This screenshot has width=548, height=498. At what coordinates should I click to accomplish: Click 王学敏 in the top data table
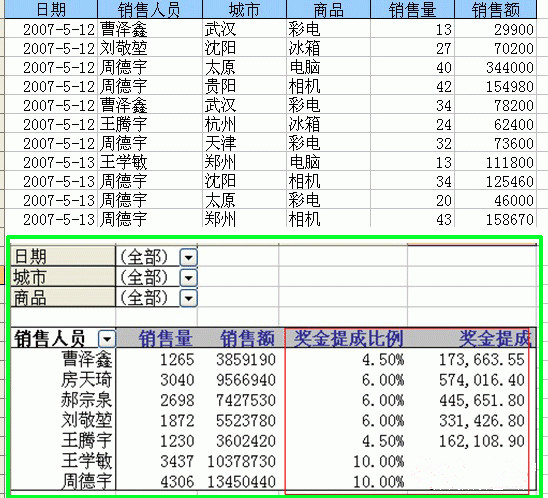coord(123,162)
